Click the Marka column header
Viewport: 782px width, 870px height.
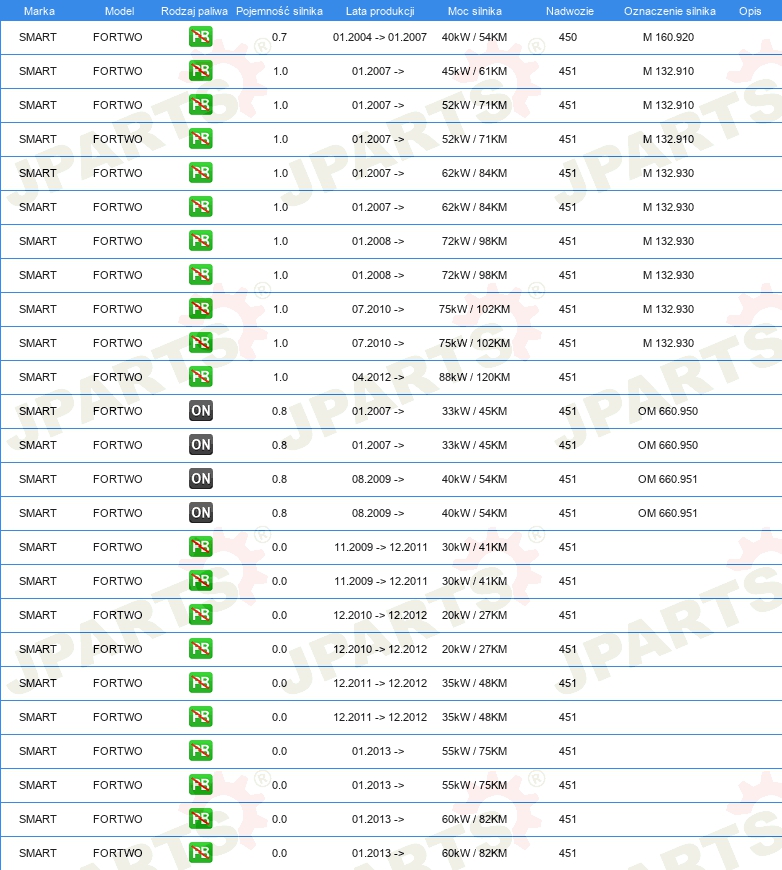[x=39, y=11]
